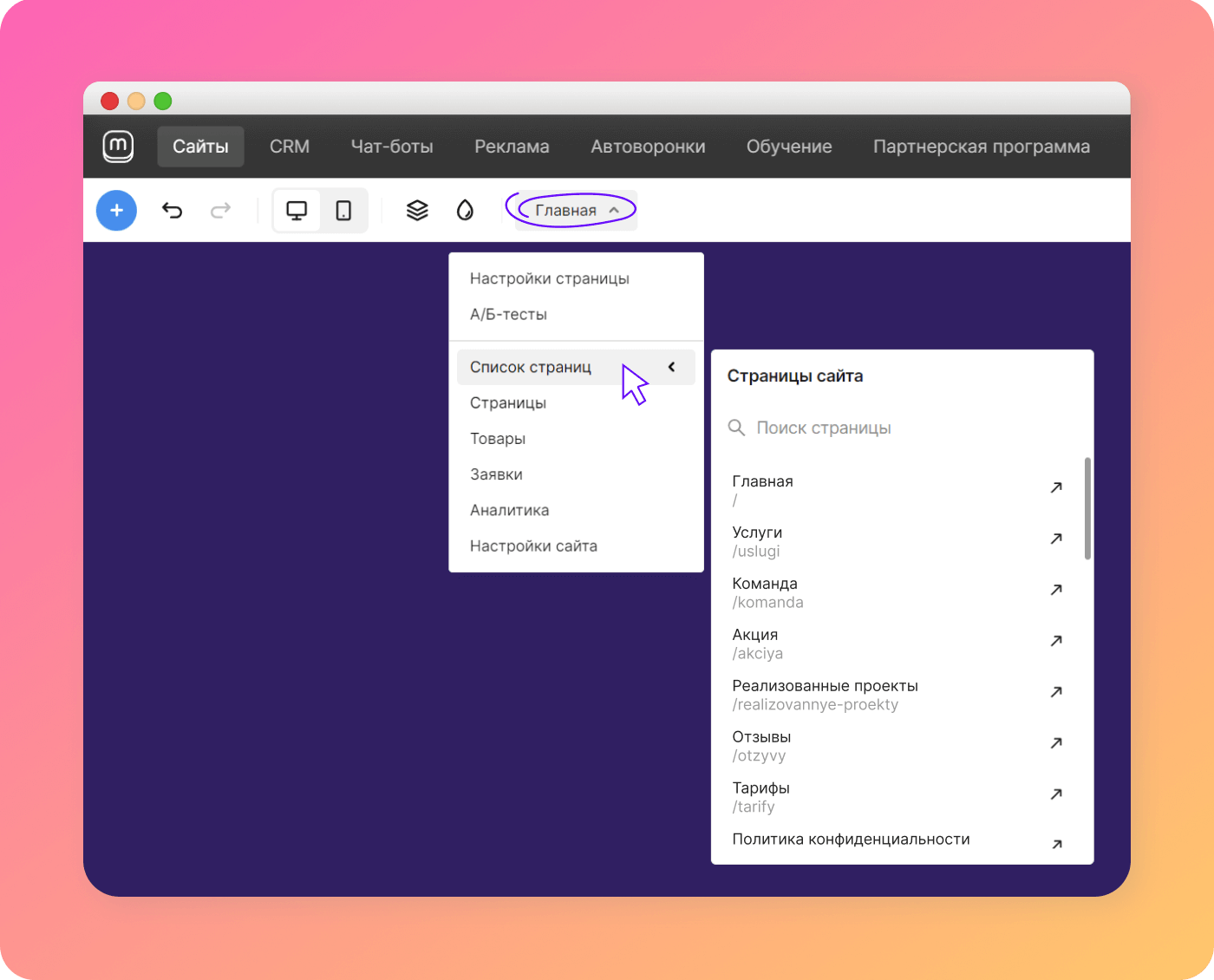1214x980 pixels.
Task: Select Заявки menu item
Action: (576, 474)
